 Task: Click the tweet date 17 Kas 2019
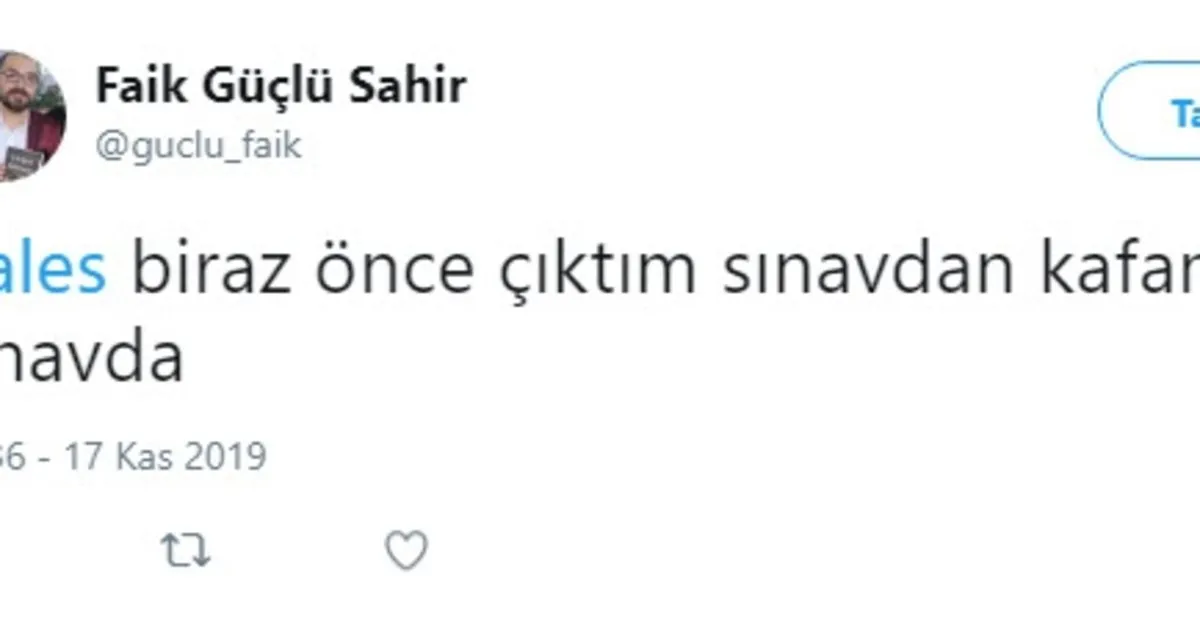165,457
